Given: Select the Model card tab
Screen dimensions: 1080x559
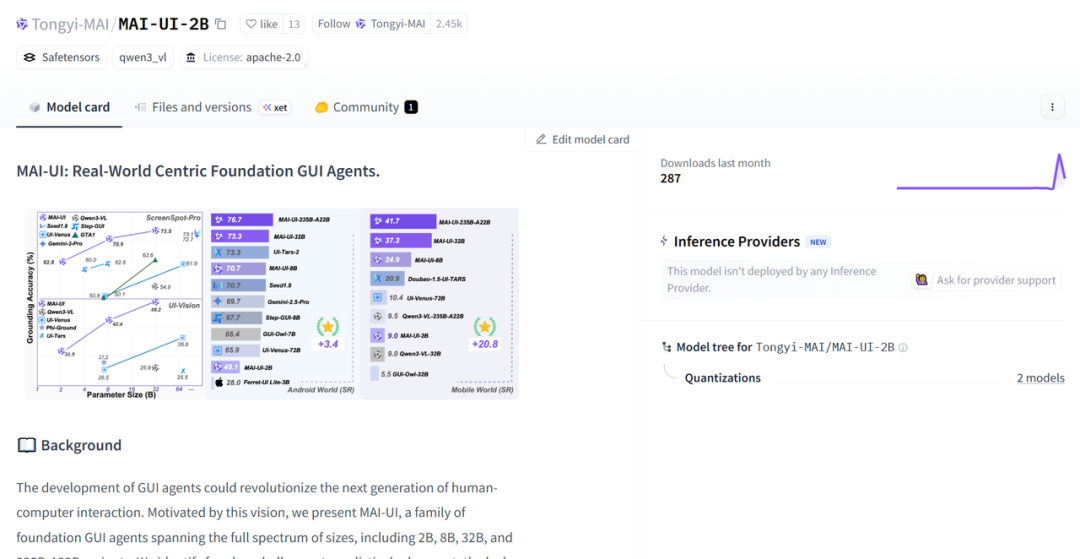Looking at the screenshot, I should point(69,107).
